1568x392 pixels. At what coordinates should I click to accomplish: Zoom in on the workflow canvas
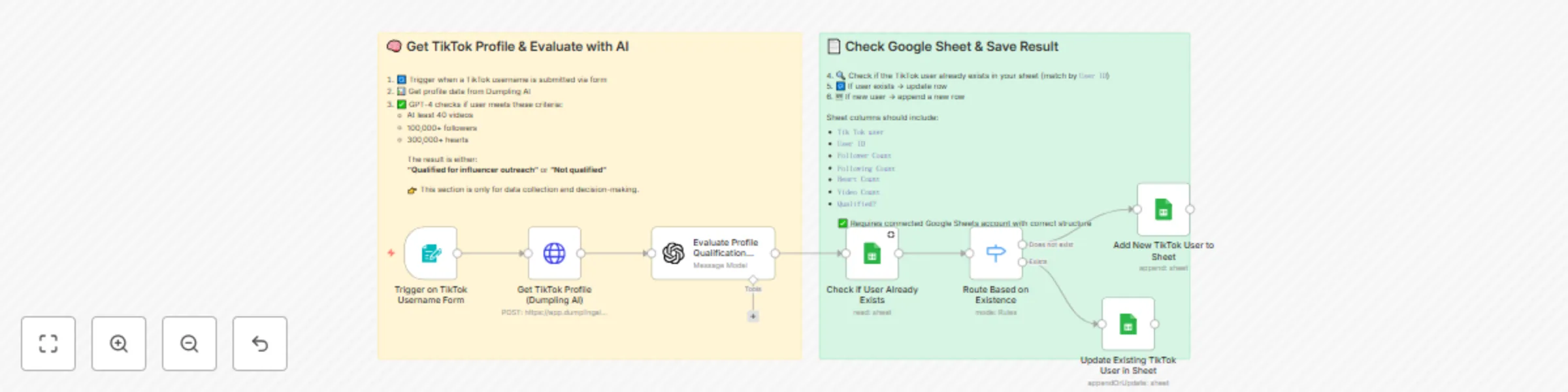(x=119, y=344)
